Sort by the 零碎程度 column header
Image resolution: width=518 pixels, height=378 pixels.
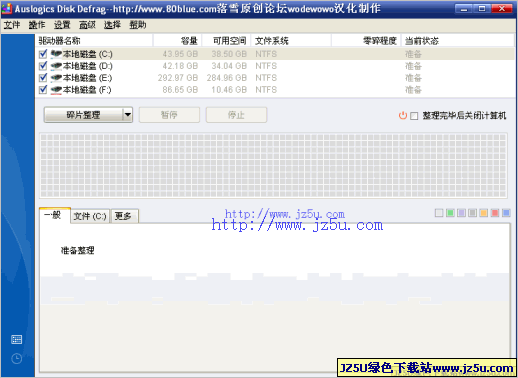[x=366, y=41]
